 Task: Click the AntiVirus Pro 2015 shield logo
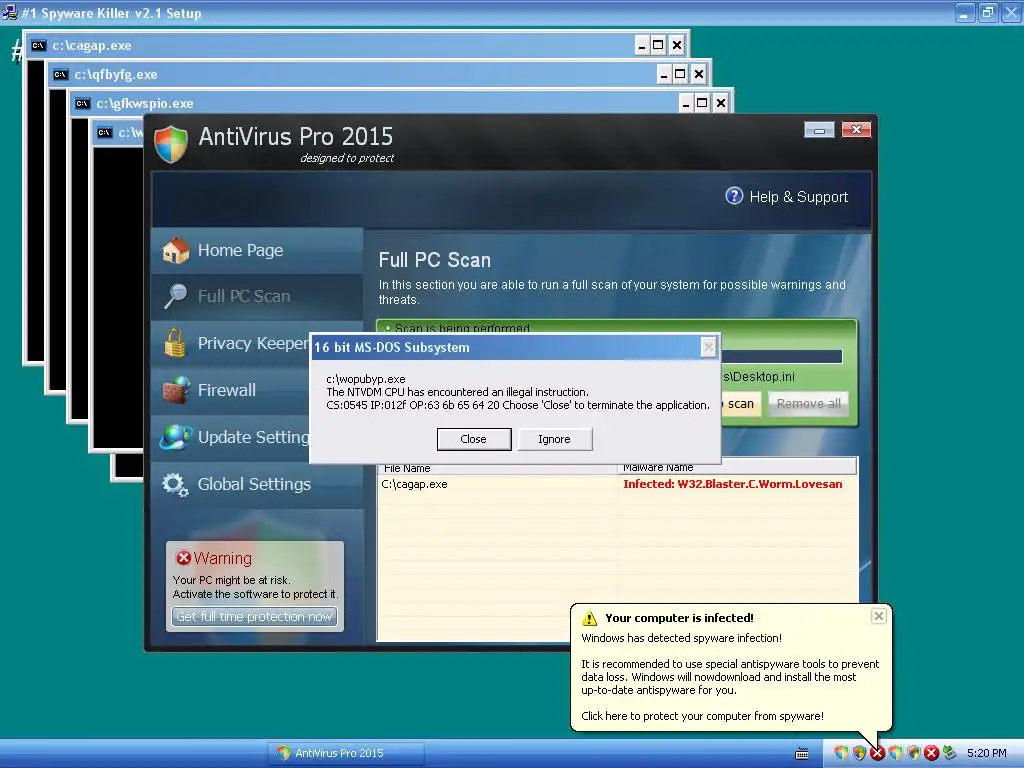(171, 144)
